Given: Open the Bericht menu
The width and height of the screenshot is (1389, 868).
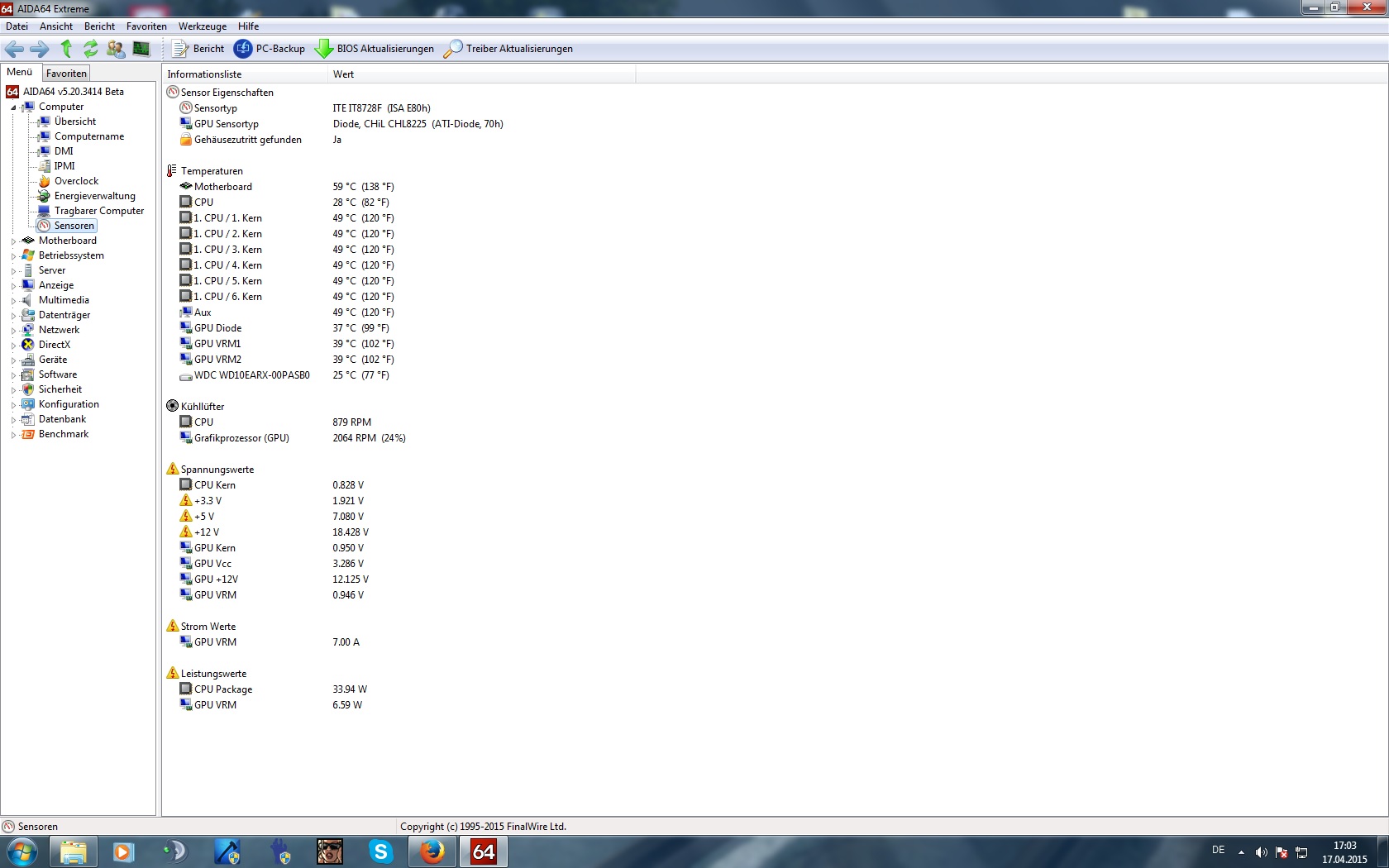Looking at the screenshot, I should (99, 26).
